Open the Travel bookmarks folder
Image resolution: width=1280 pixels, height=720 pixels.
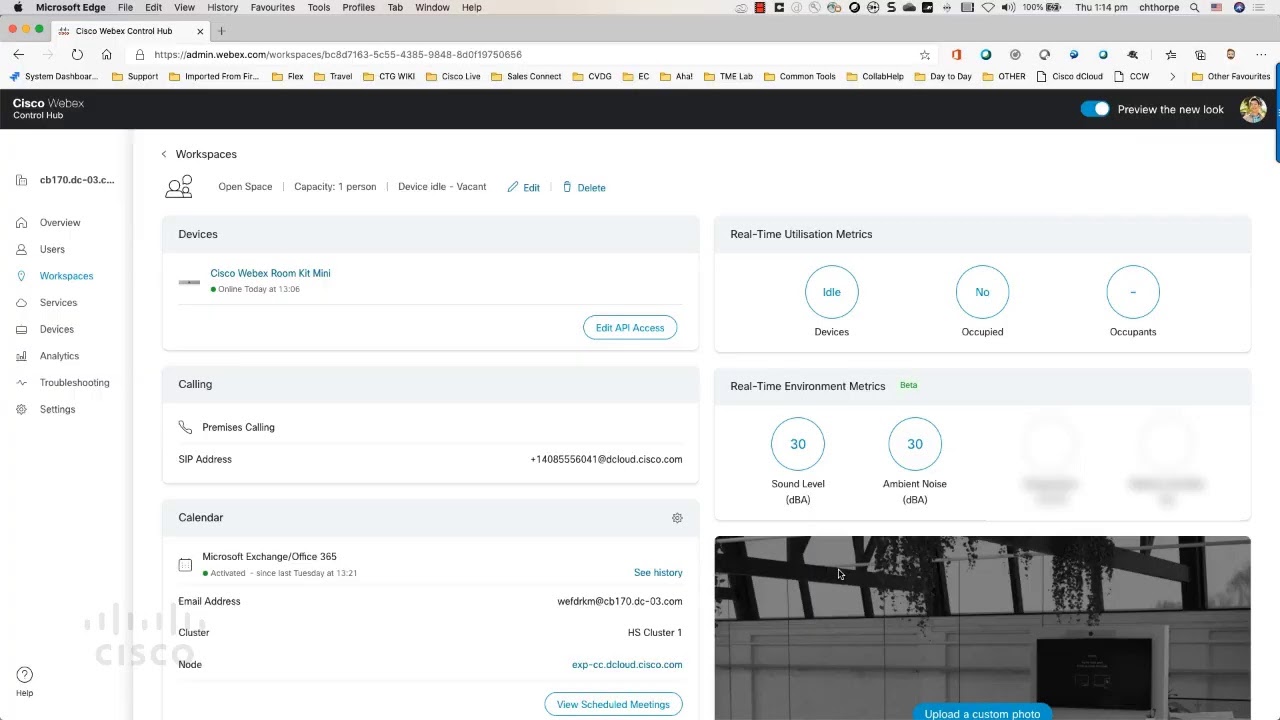pos(333,76)
